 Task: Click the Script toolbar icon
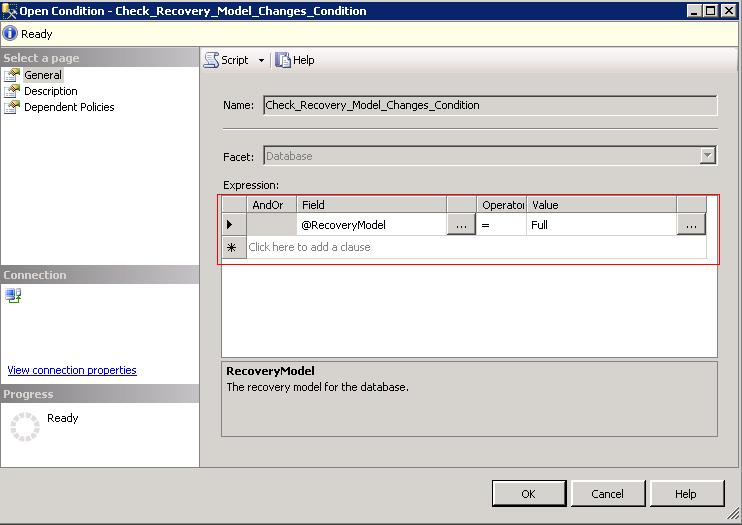pyautogui.click(x=212, y=60)
